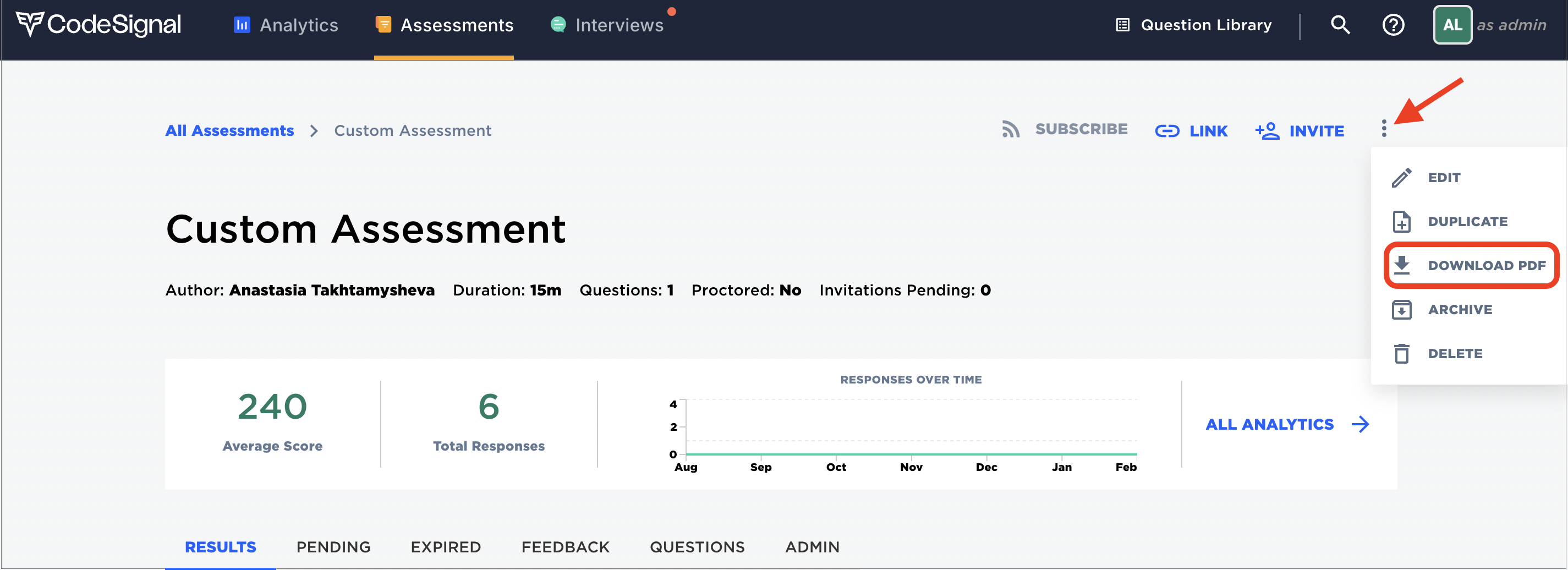Click the Assessments orange icon
This screenshot has height=570, width=1568.
383,25
